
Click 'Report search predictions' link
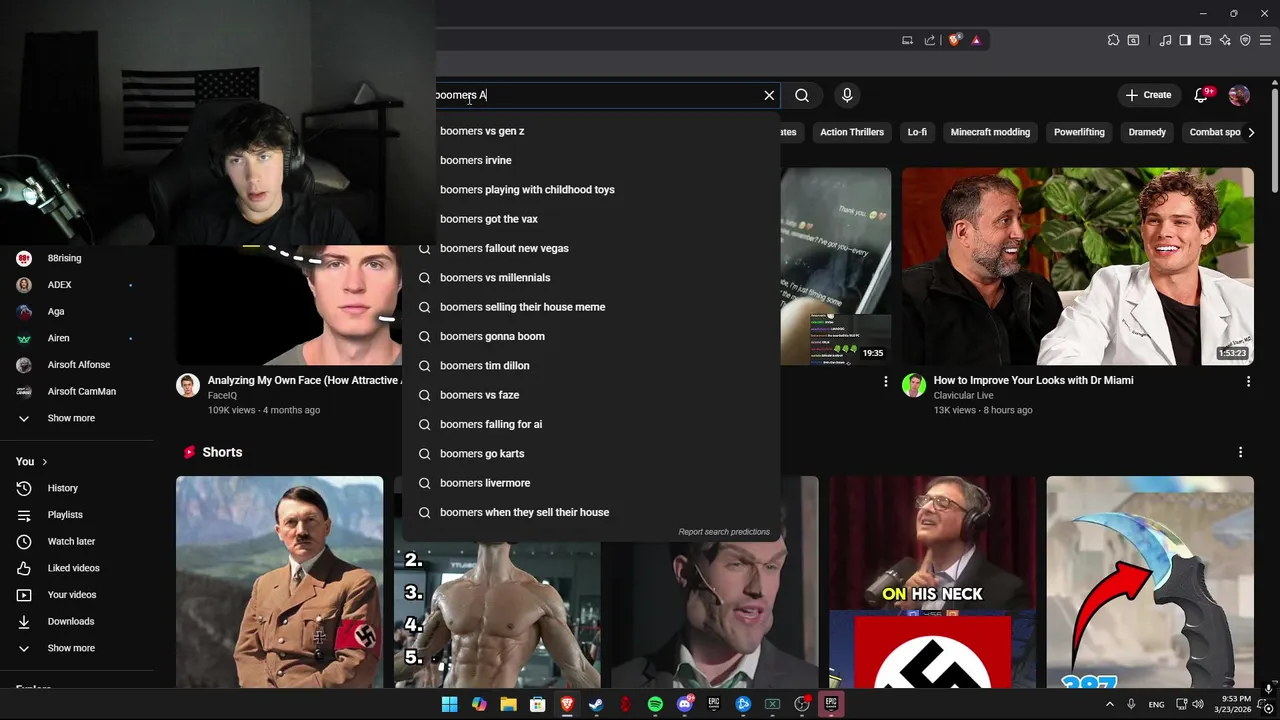[724, 532]
